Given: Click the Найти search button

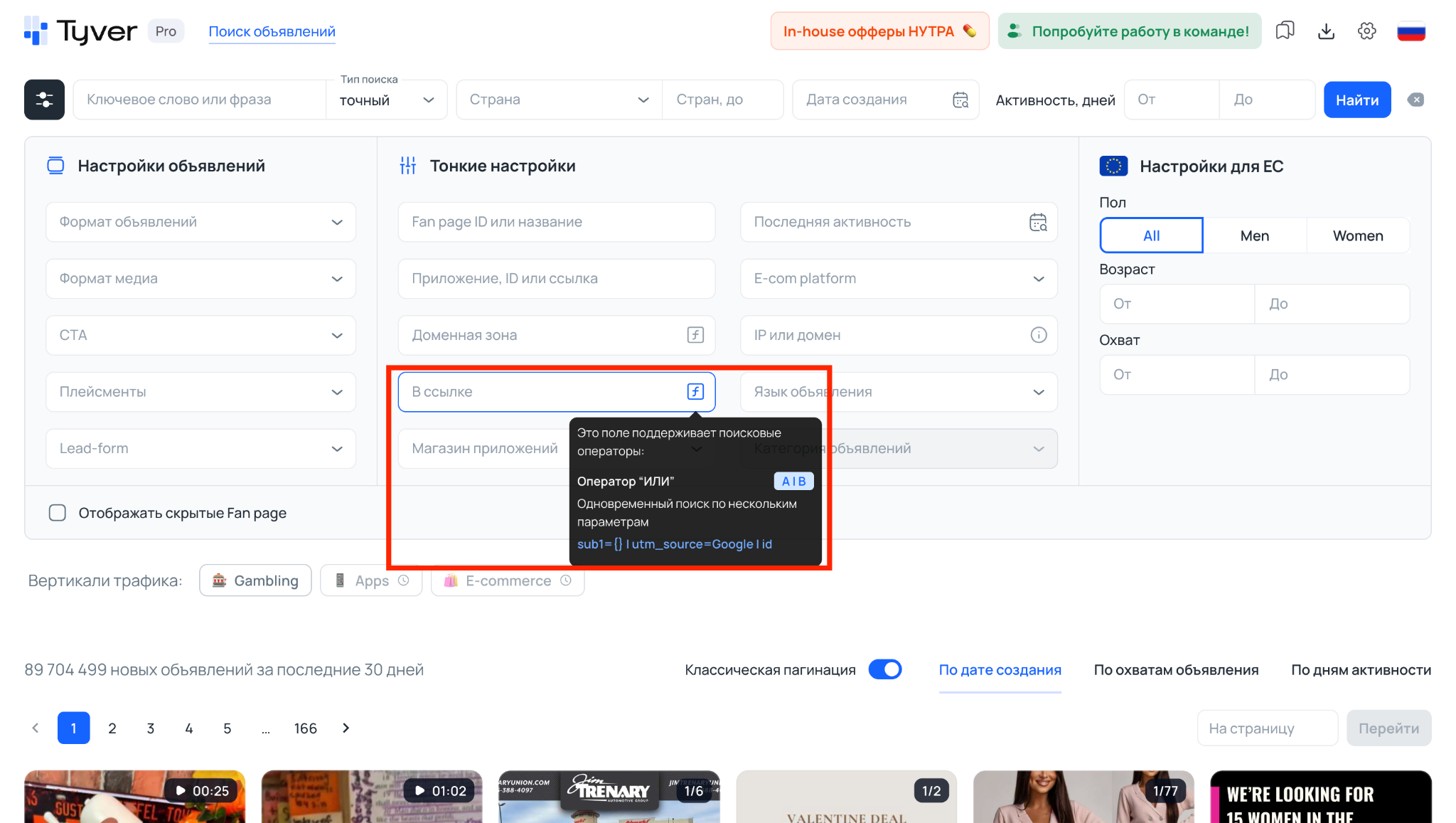Looking at the screenshot, I should (x=1356, y=100).
